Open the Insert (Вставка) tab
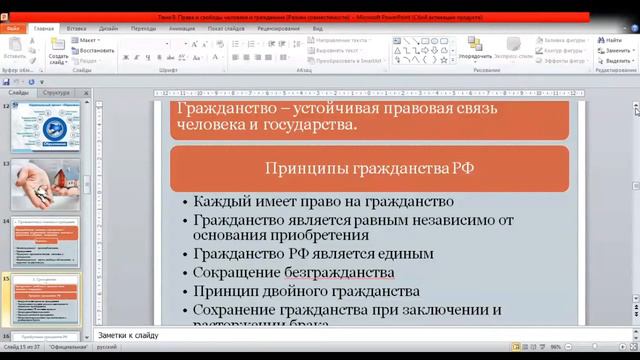The height and width of the screenshot is (360, 640). click(x=76, y=29)
